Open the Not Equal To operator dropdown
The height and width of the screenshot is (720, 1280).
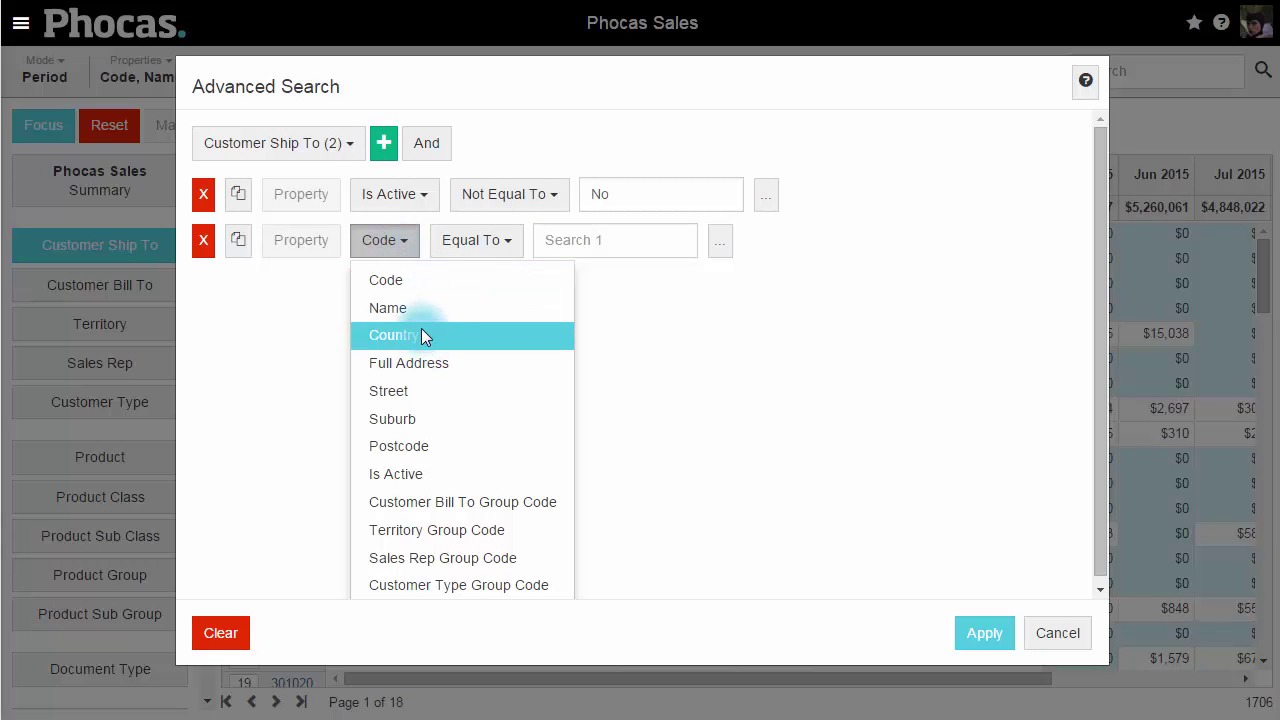pyautogui.click(x=509, y=194)
